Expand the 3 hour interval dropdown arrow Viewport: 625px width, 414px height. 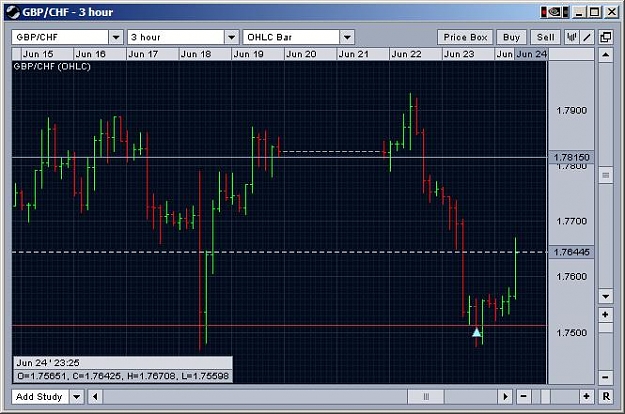click(x=232, y=37)
